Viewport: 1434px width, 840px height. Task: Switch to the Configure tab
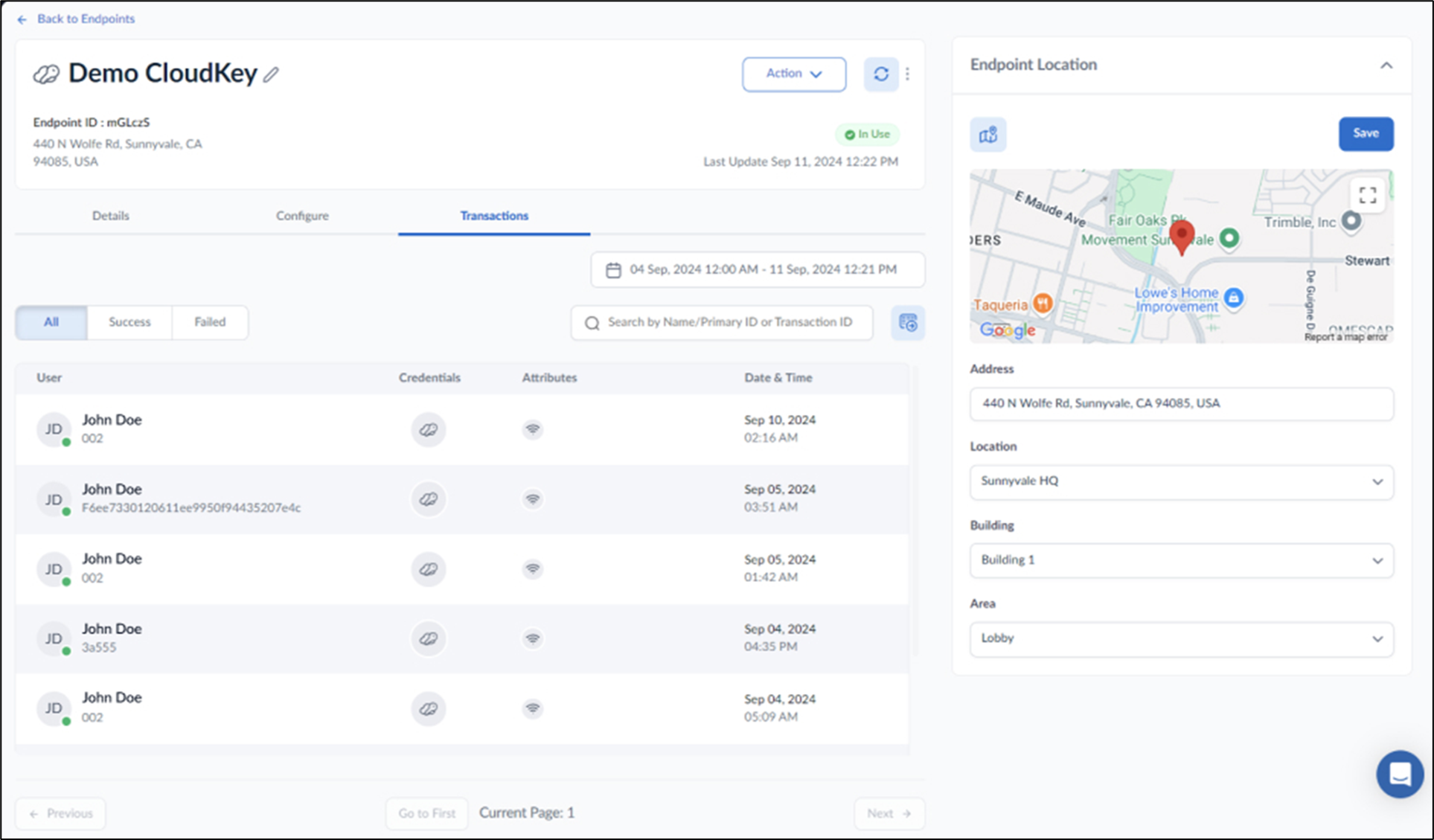[302, 216]
